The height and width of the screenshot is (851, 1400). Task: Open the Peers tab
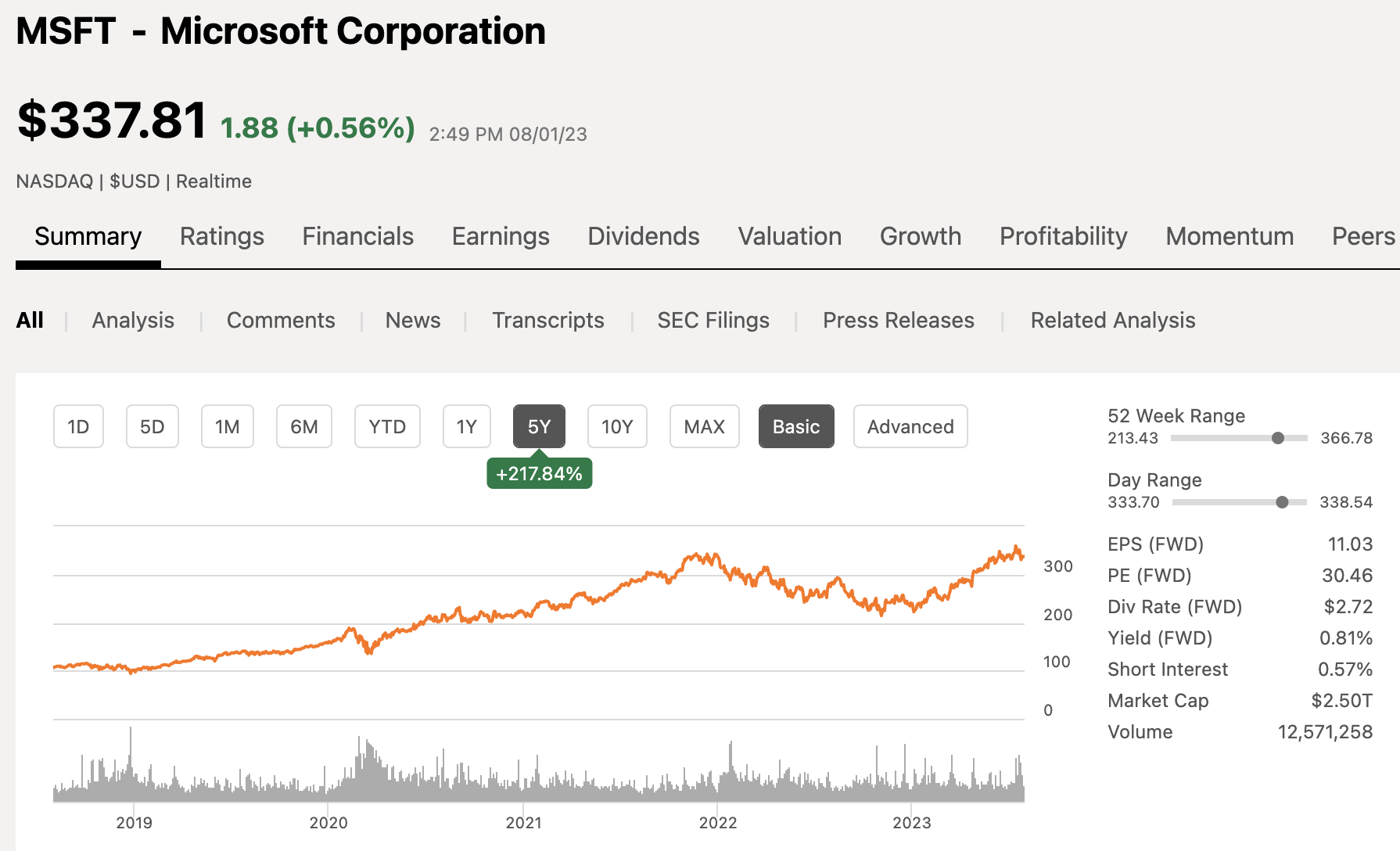[x=1363, y=236]
